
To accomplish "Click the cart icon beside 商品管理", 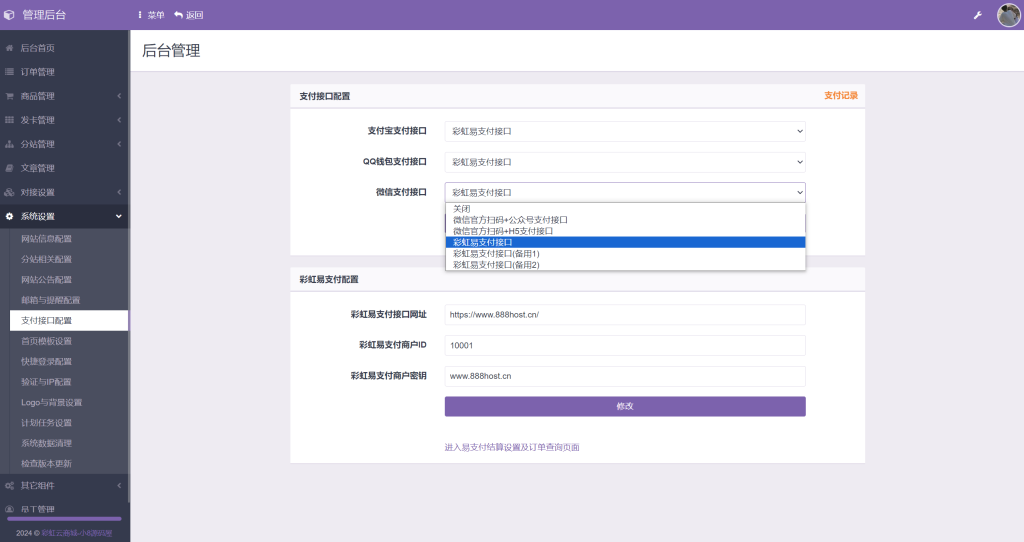I will [x=9, y=96].
